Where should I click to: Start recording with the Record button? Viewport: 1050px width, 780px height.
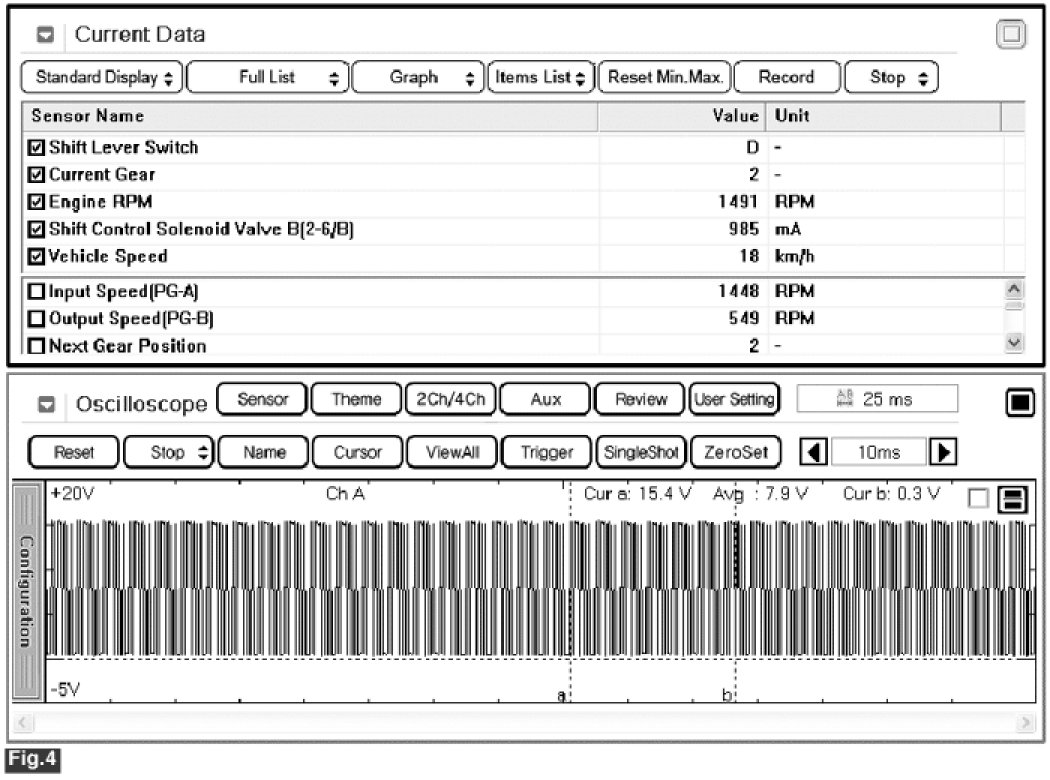tap(786, 77)
